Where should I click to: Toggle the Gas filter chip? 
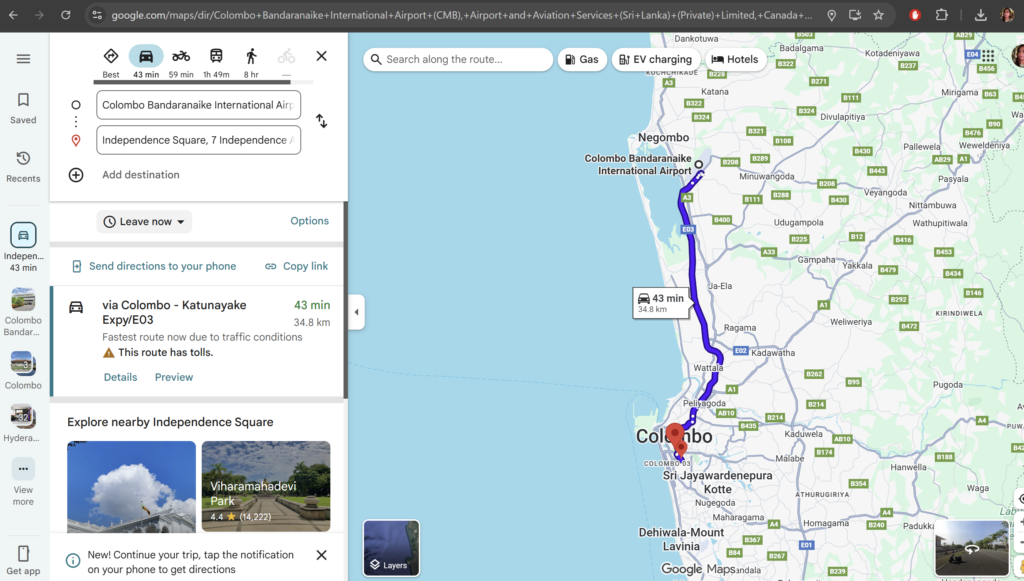click(x=582, y=60)
